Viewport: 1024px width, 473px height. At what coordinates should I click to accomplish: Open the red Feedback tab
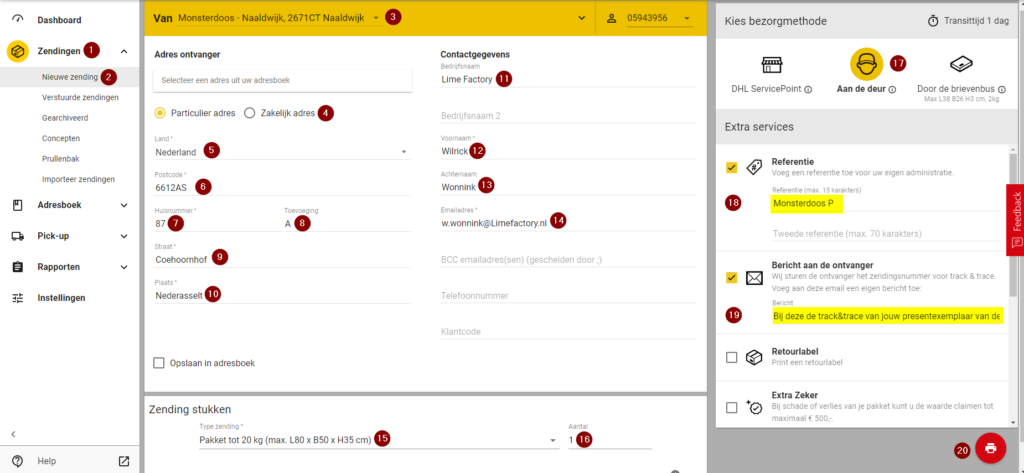[x=1015, y=217]
